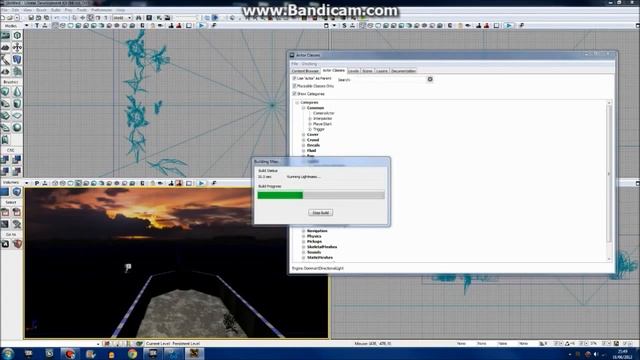Focus the Actor Classes search field
Screen dimensions: 640x360
[x=388, y=80]
